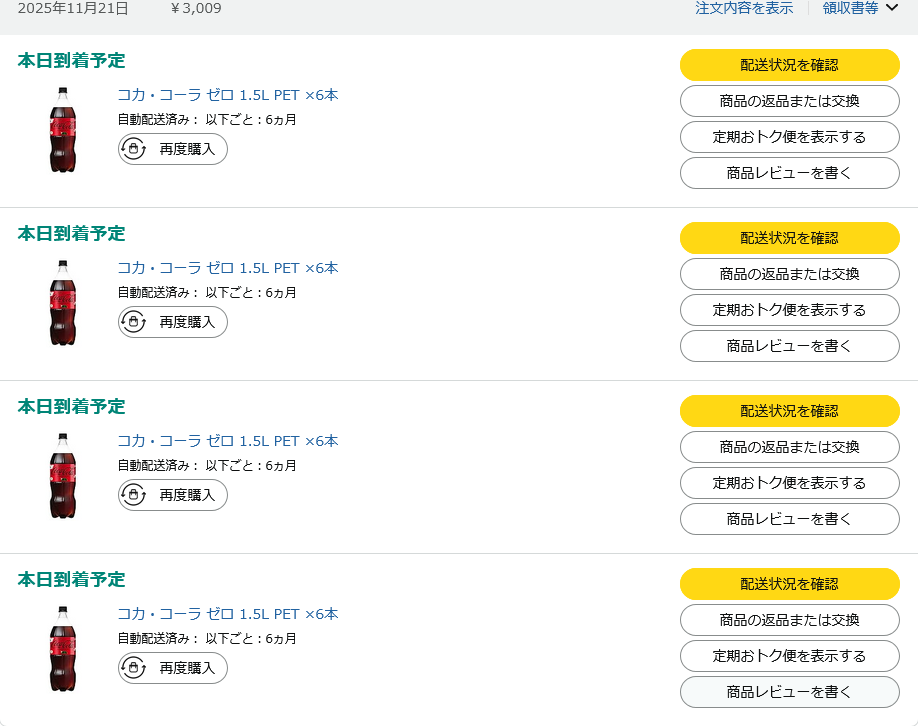Click the buy-again icon in the fourth order
Viewport: 918px width, 726px height.
coord(133,668)
